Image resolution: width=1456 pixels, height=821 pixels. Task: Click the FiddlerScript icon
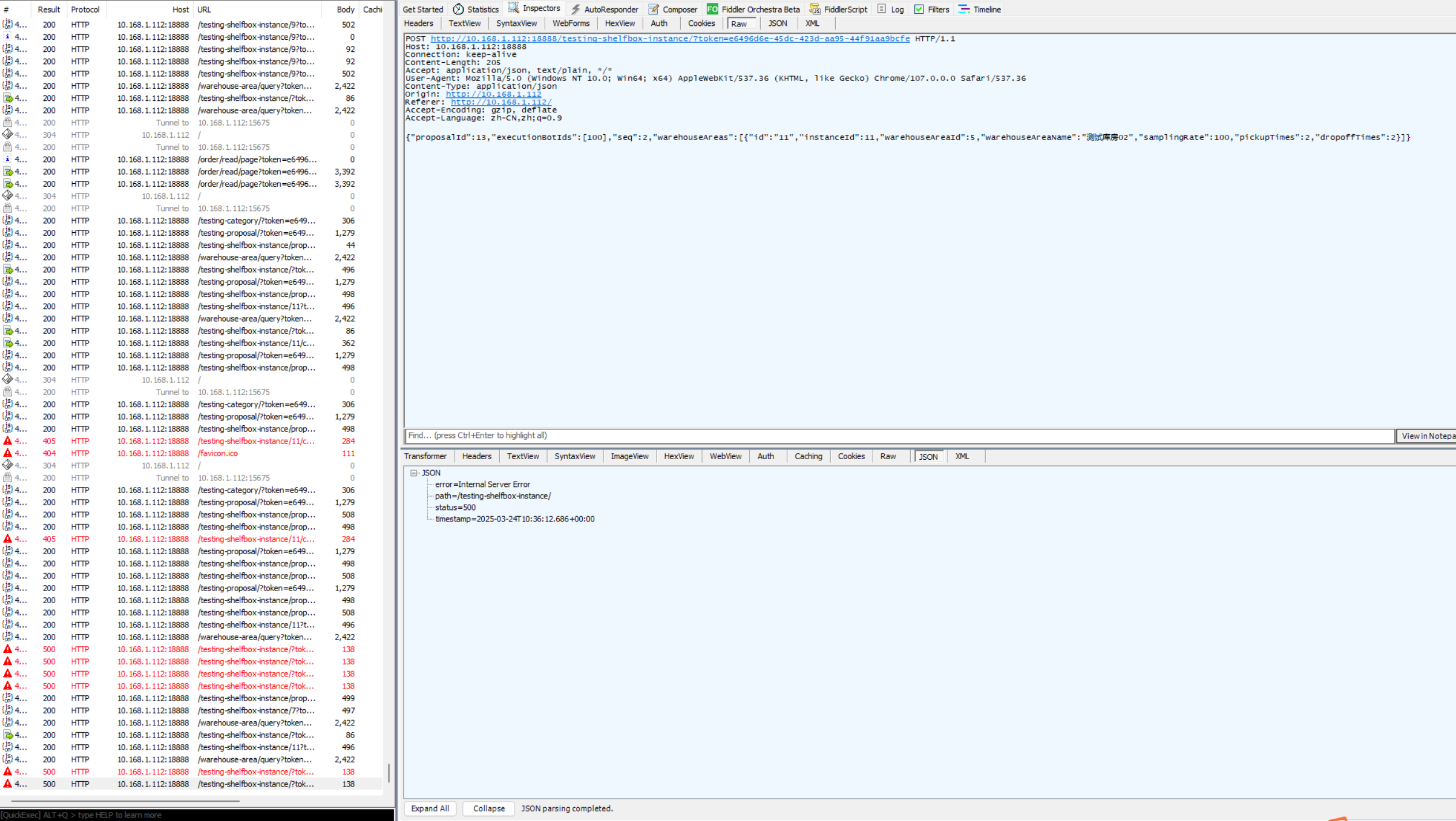click(814, 9)
